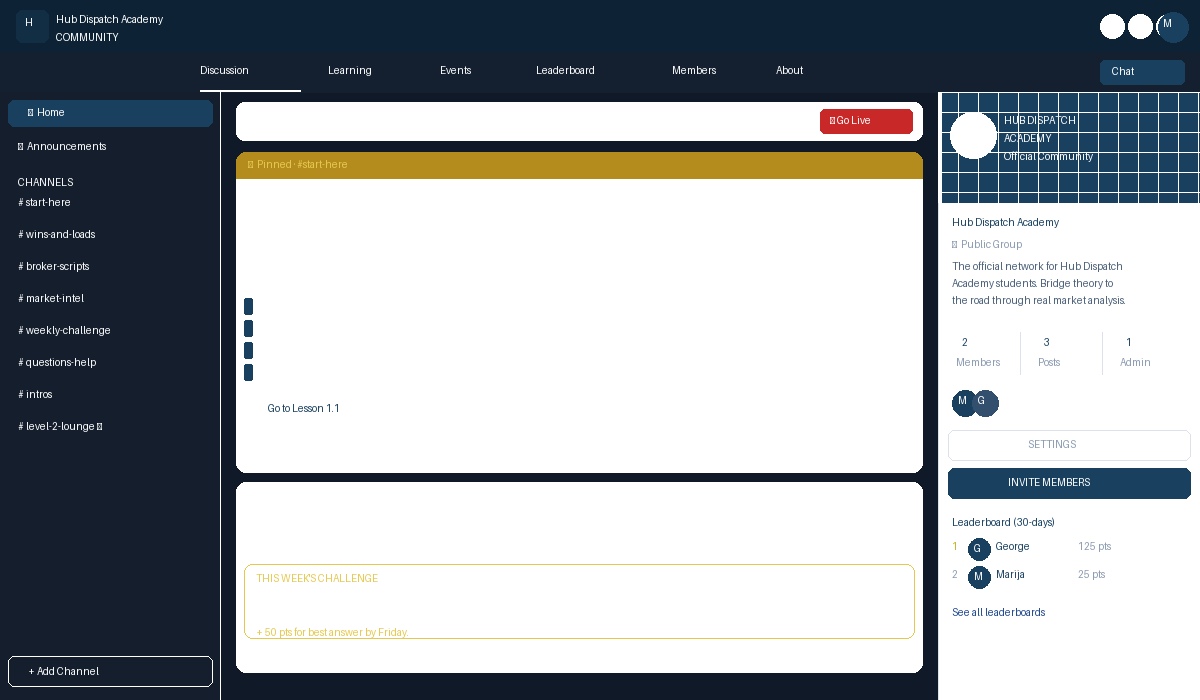The width and height of the screenshot is (1200, 700).
Task: Click INVITE MEMBERS button
Action: pos(1069,483)
